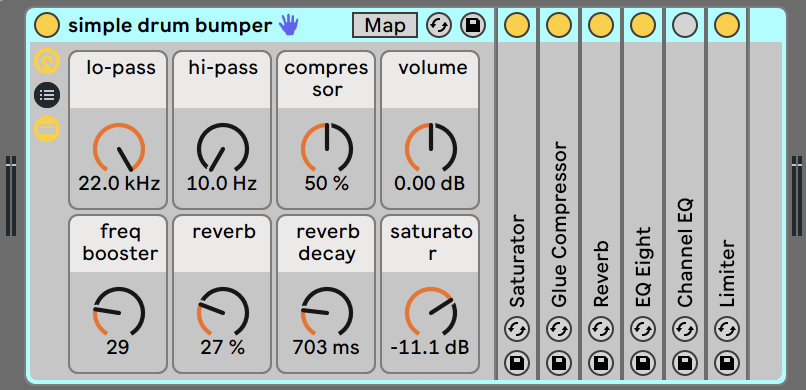Click the Limiter device title

coord(727,273)
